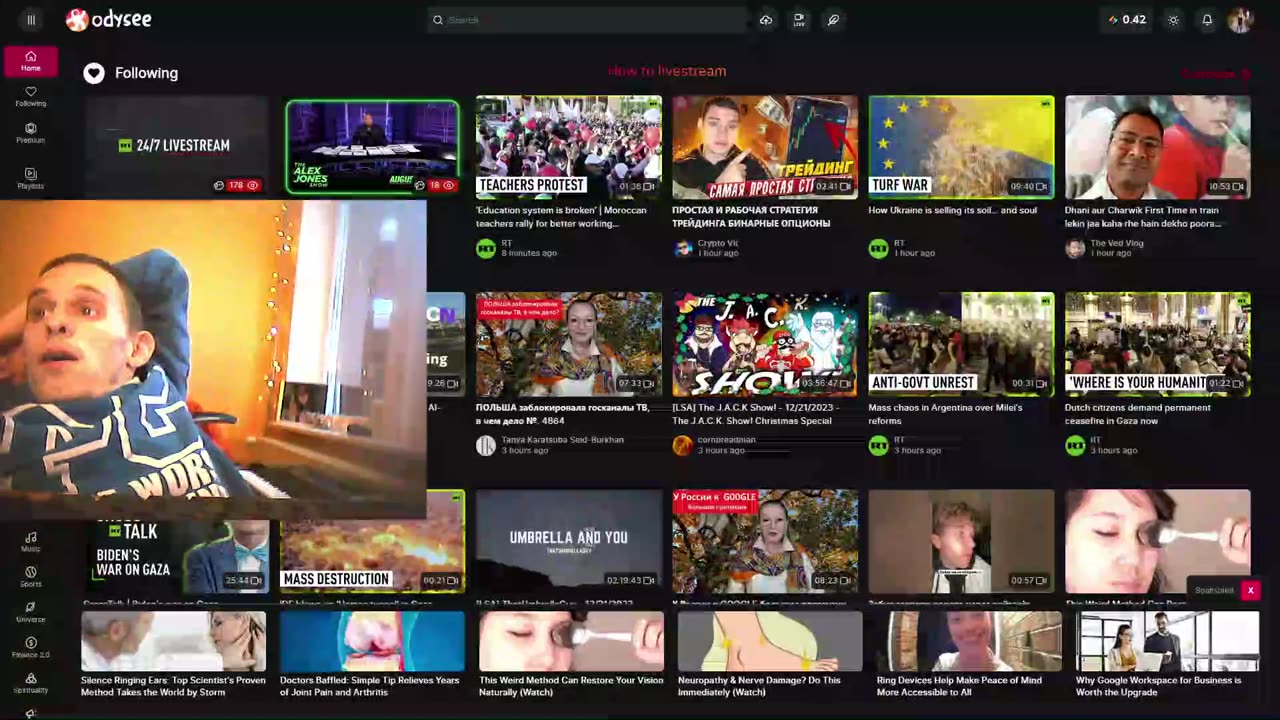Click the Following heart icon heading
Viewport: 1280px width, 720px height.
point(94,73)
